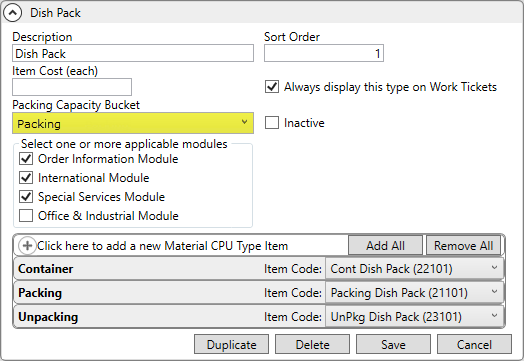This screenshot has width=524, height=361.
Task: Toggle Always display on Work Tickets checkbox
Action: 272,87
